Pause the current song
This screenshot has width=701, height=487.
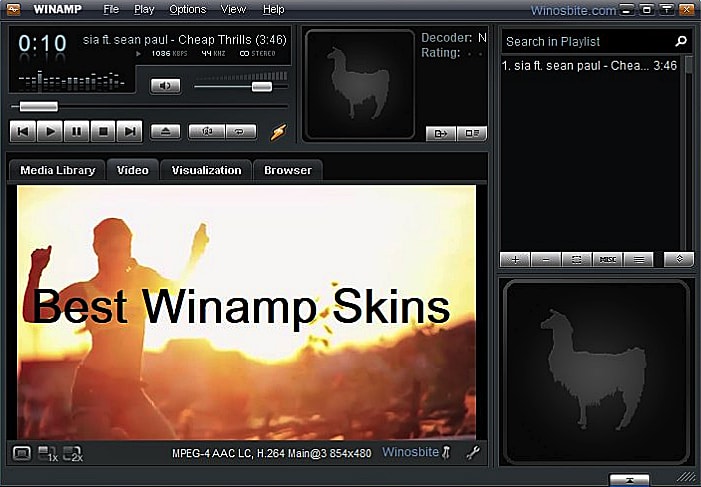(x=76, y=131)
